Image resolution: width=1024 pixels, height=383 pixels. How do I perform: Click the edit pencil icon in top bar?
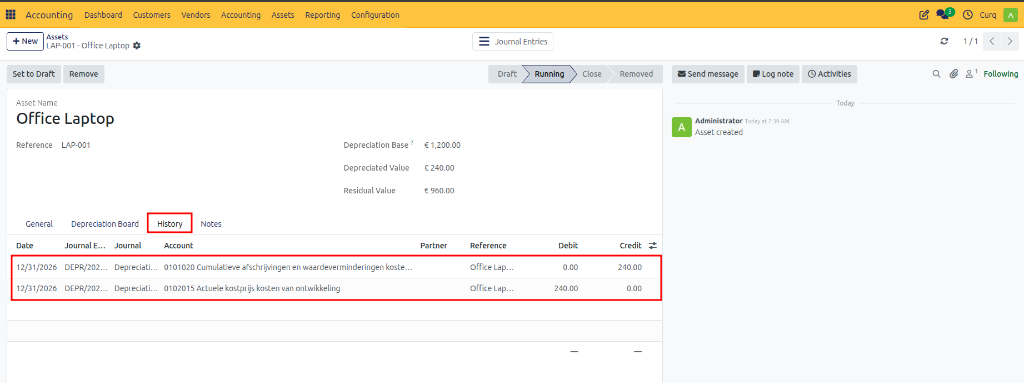(924, 14)
